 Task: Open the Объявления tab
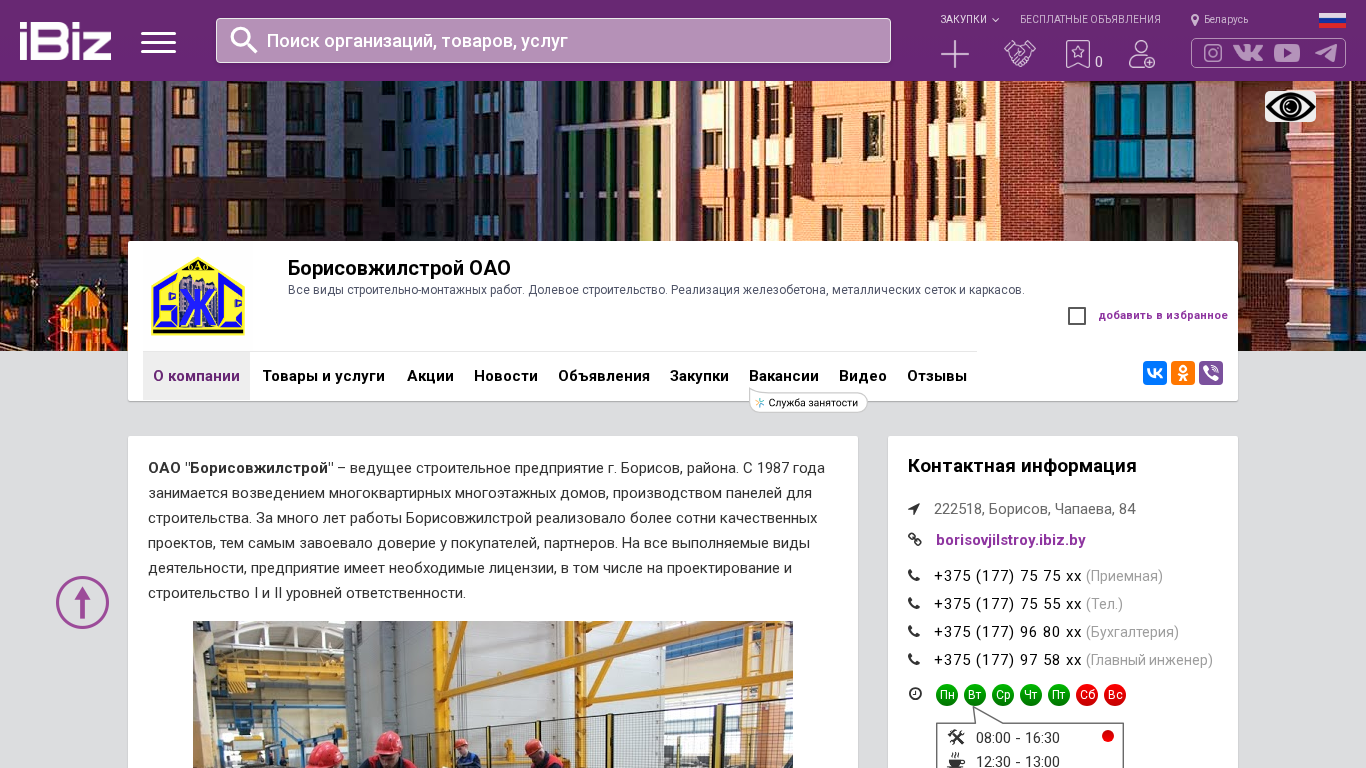(x=604, y=376)
